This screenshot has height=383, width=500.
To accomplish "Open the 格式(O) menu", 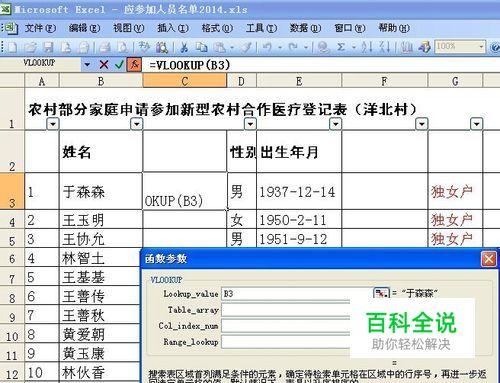I will pos(217,28).
